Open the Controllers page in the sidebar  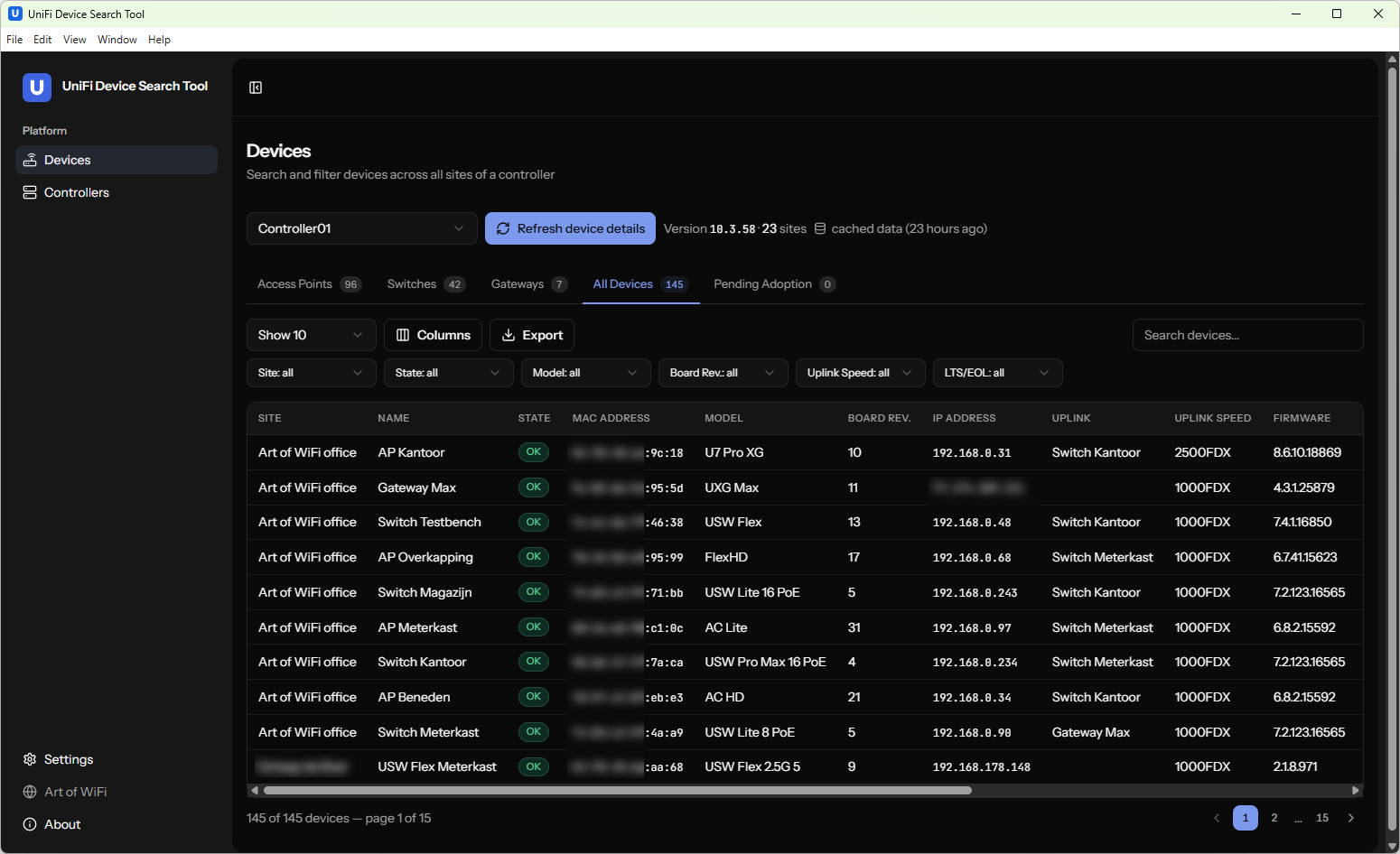(x=117, y=192)
